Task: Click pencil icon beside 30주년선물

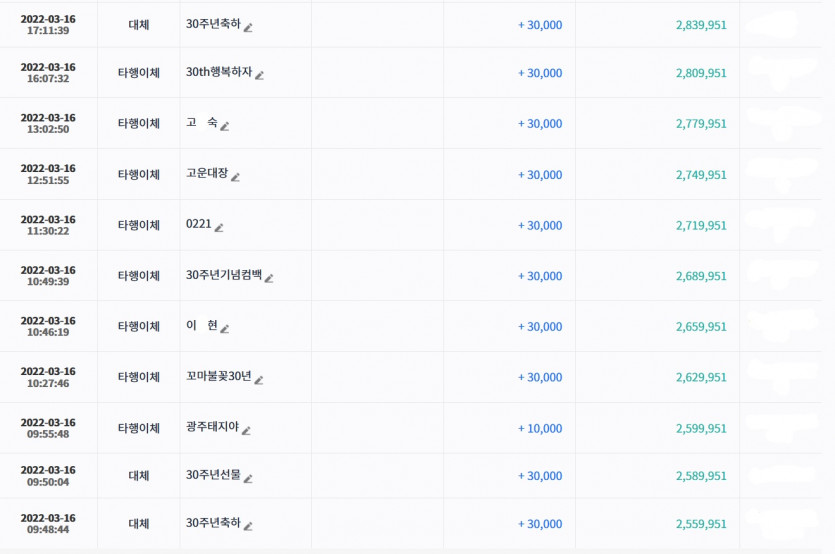Action: click(248, 478)
